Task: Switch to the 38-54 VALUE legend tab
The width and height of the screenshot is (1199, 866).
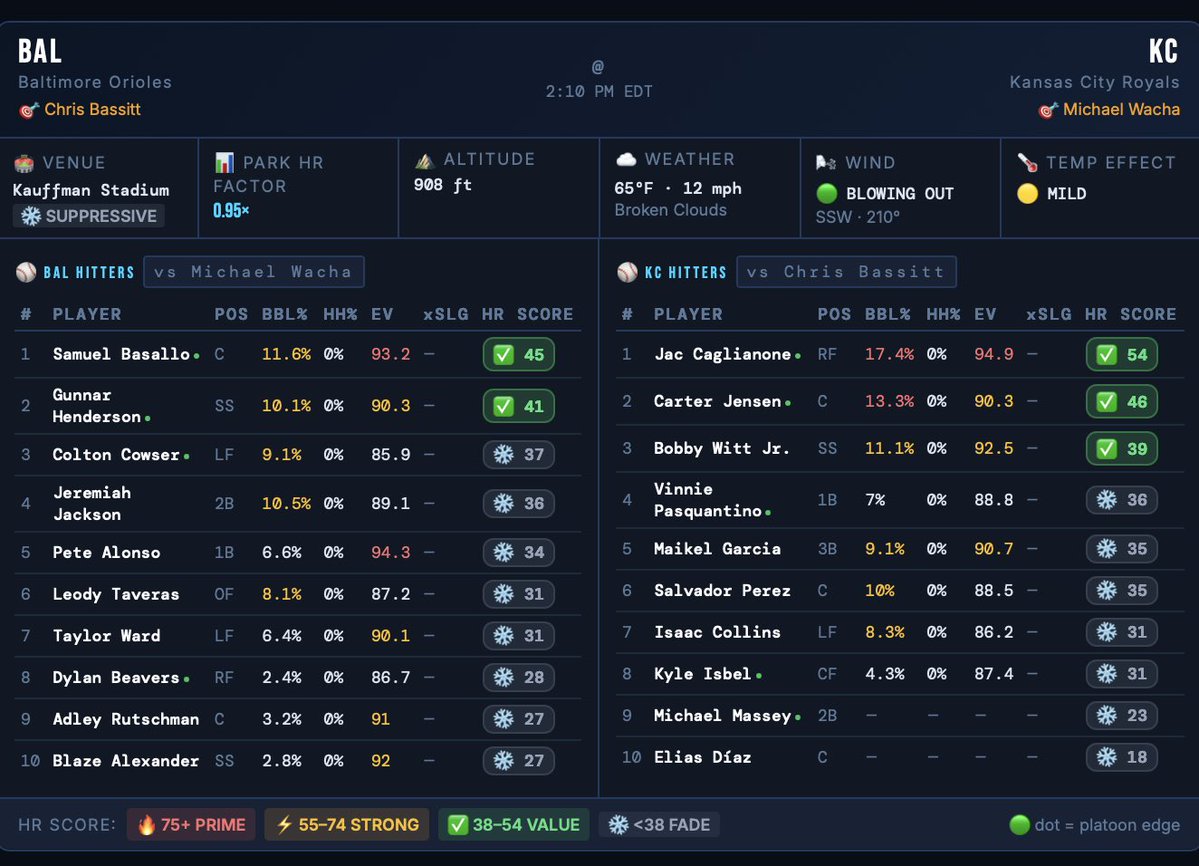Action: [513, 824]
